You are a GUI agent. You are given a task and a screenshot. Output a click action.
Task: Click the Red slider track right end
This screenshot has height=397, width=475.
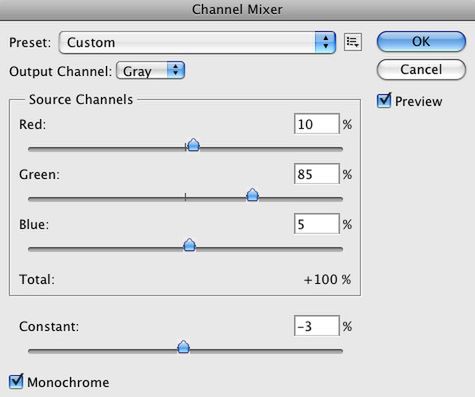point(340,149)
